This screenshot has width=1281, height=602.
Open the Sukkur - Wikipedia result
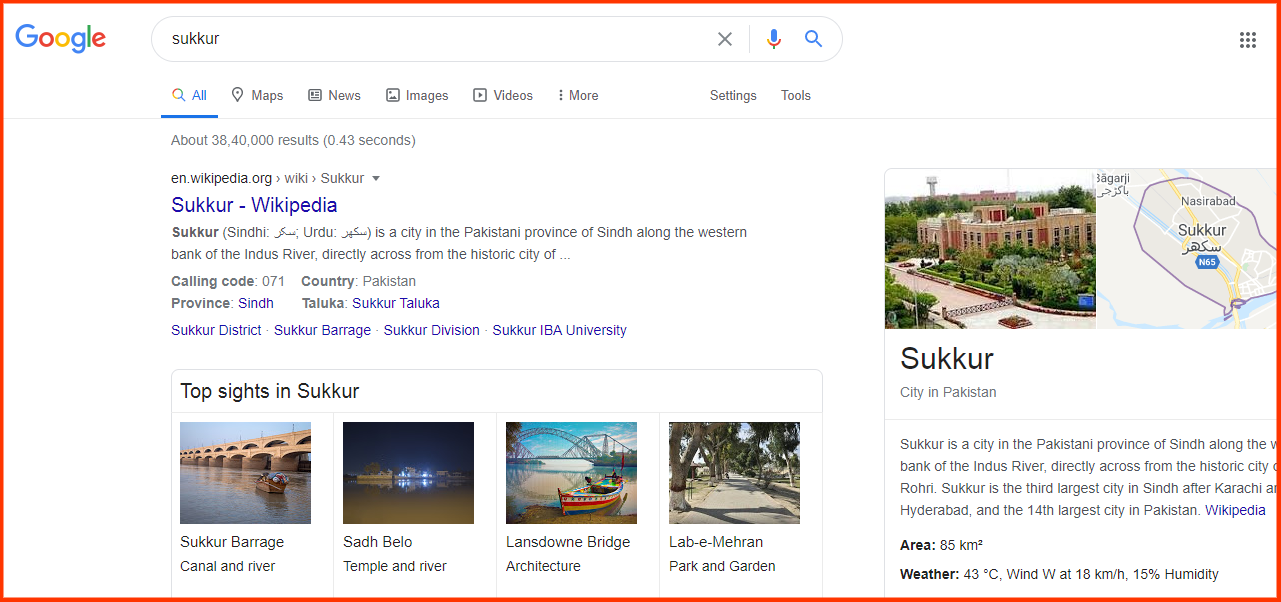click(254, 205)
